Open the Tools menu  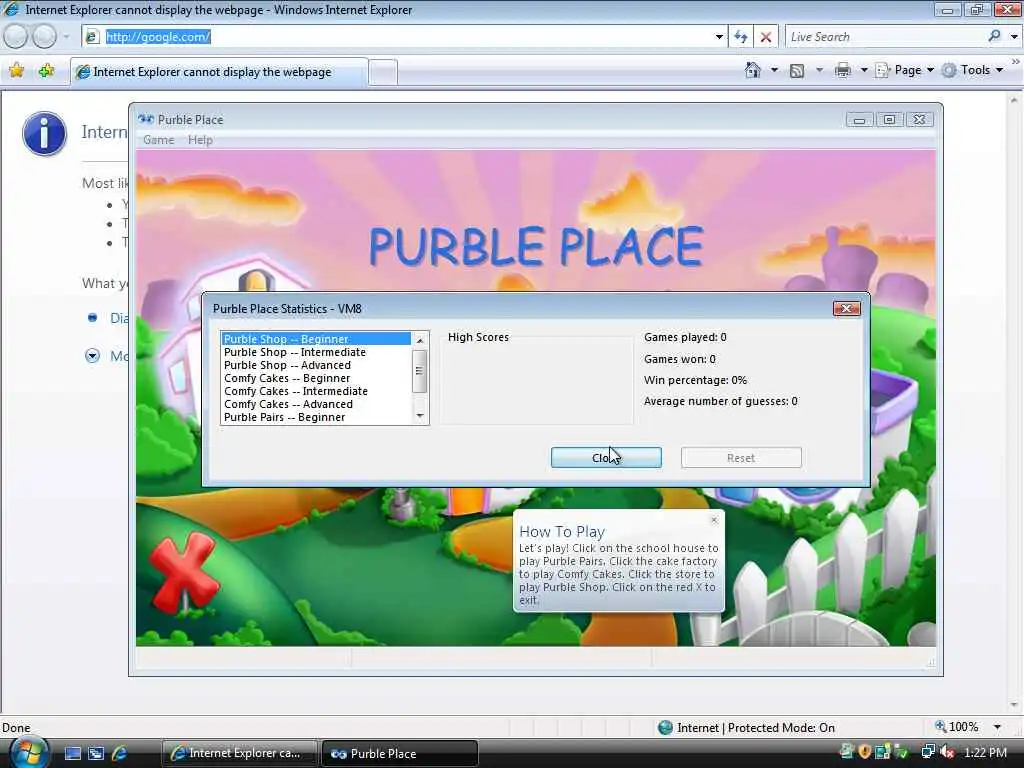click(972, 70)
